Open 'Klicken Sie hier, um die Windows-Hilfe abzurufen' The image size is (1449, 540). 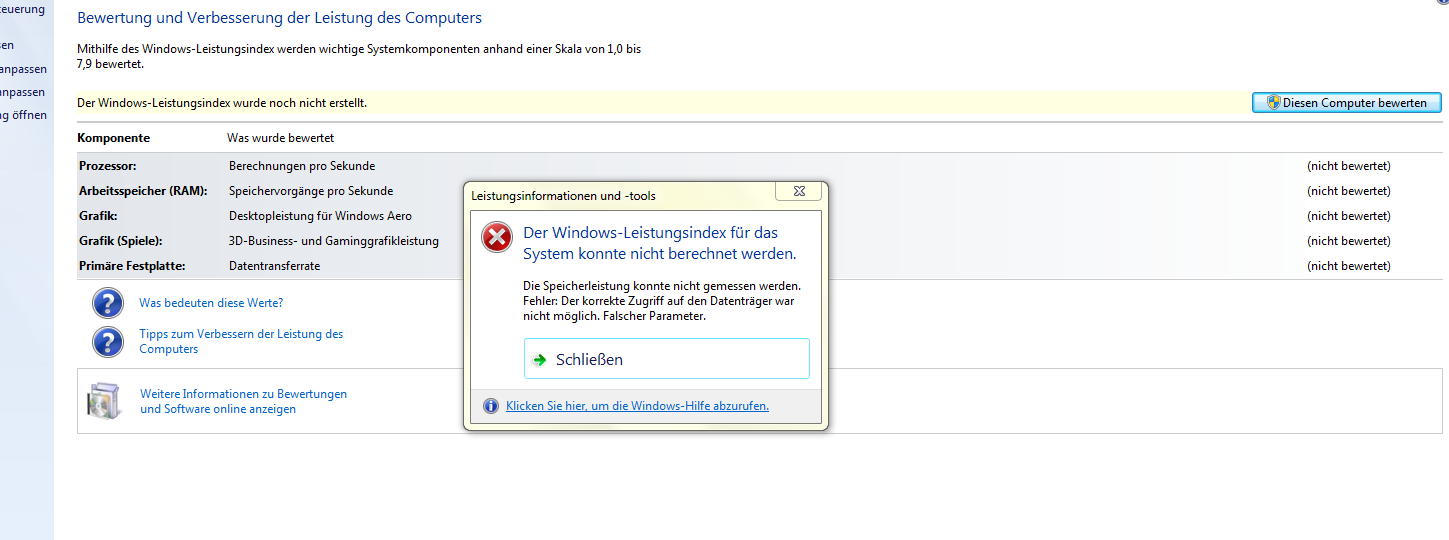(x=637, y=406)
